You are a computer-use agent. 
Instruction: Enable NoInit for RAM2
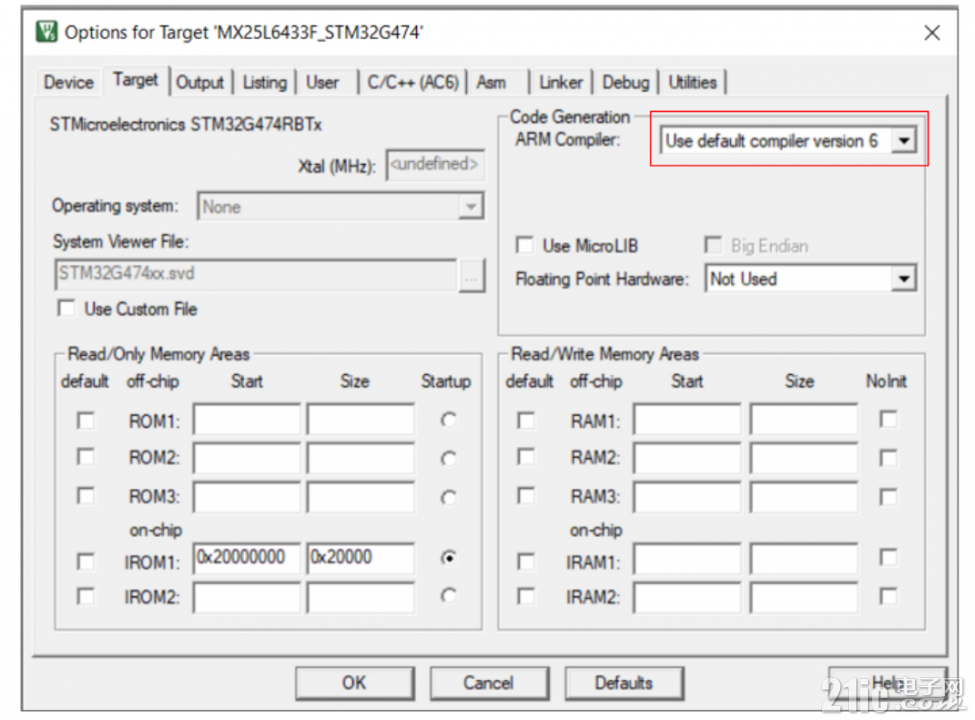click(x=889, y=458)
